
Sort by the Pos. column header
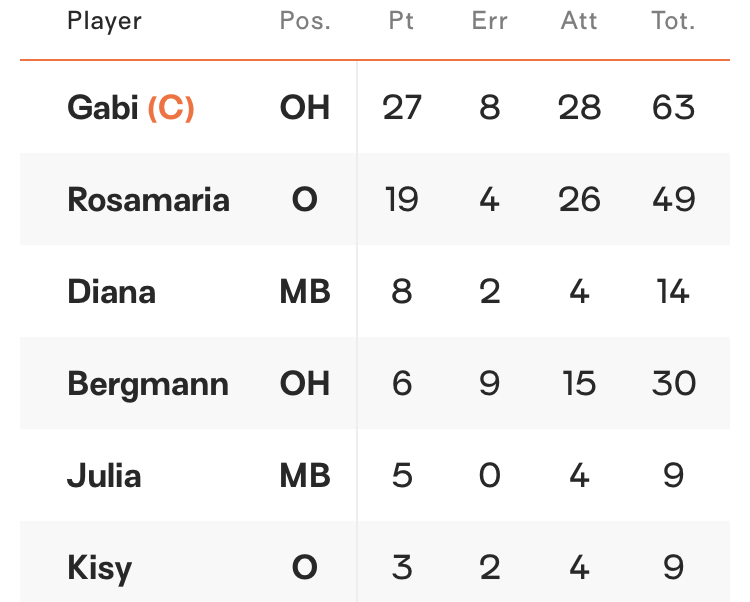click(305, 21)
